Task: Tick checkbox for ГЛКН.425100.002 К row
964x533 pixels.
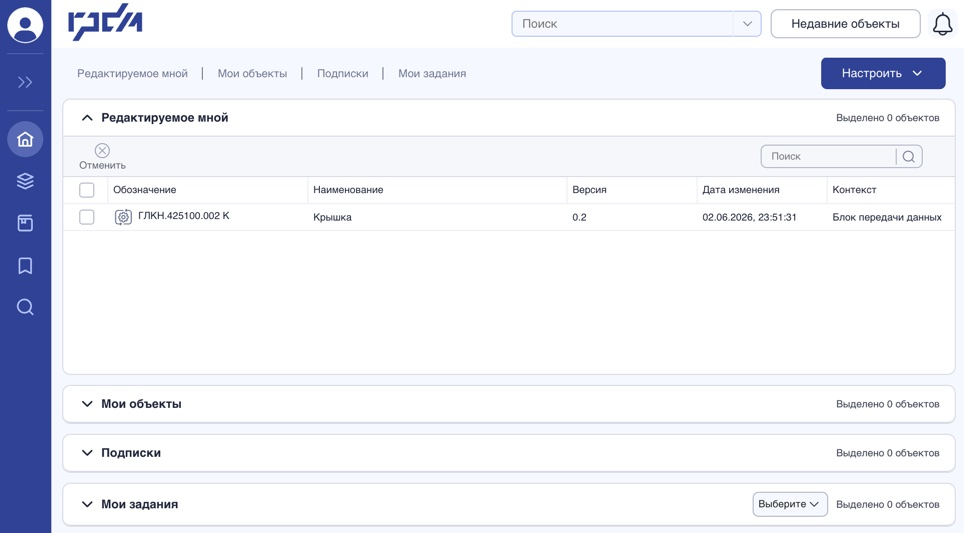Action: (x=87, y=217)
